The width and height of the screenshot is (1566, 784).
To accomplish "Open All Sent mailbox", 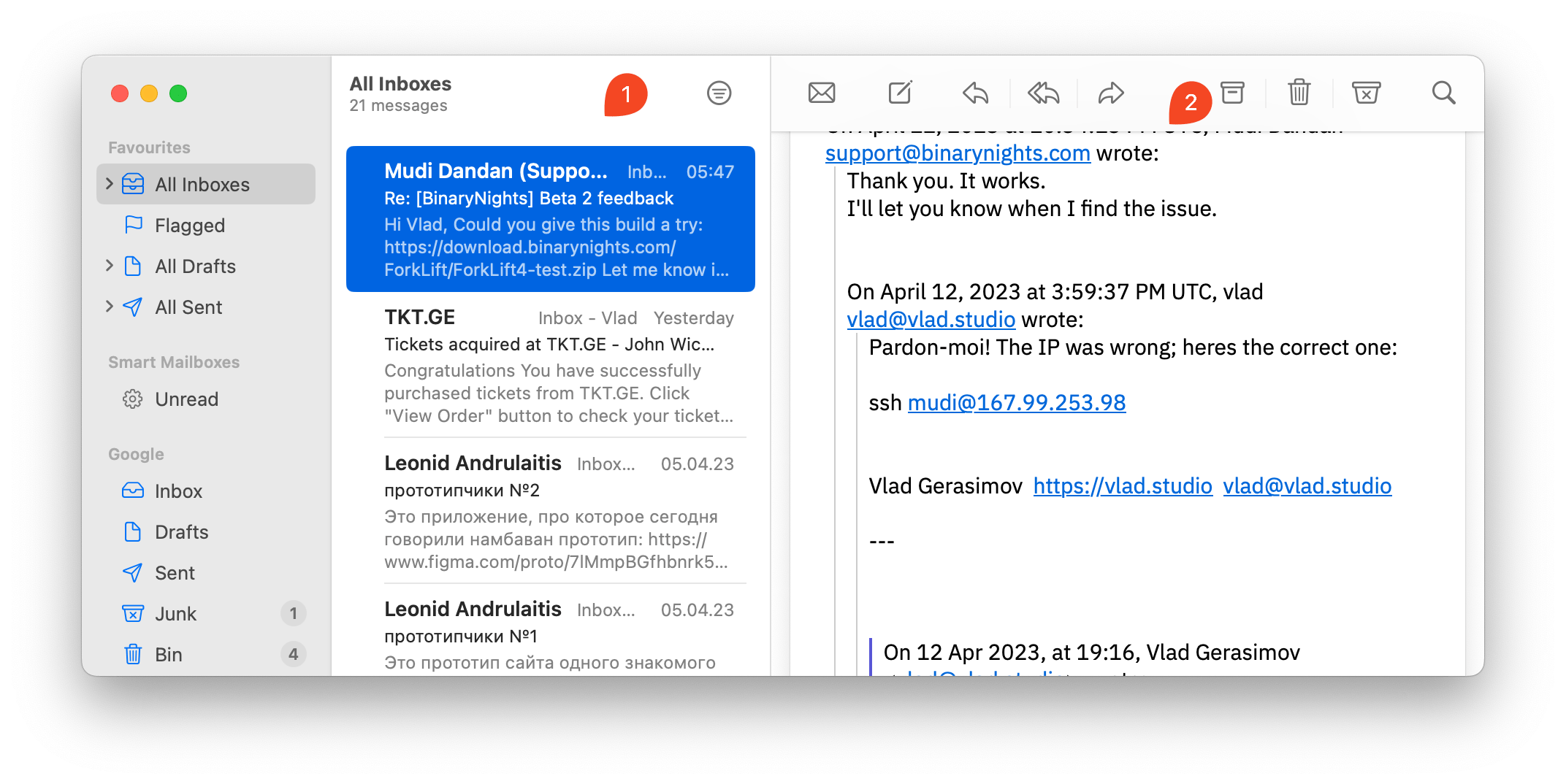I will pos(206,307).
